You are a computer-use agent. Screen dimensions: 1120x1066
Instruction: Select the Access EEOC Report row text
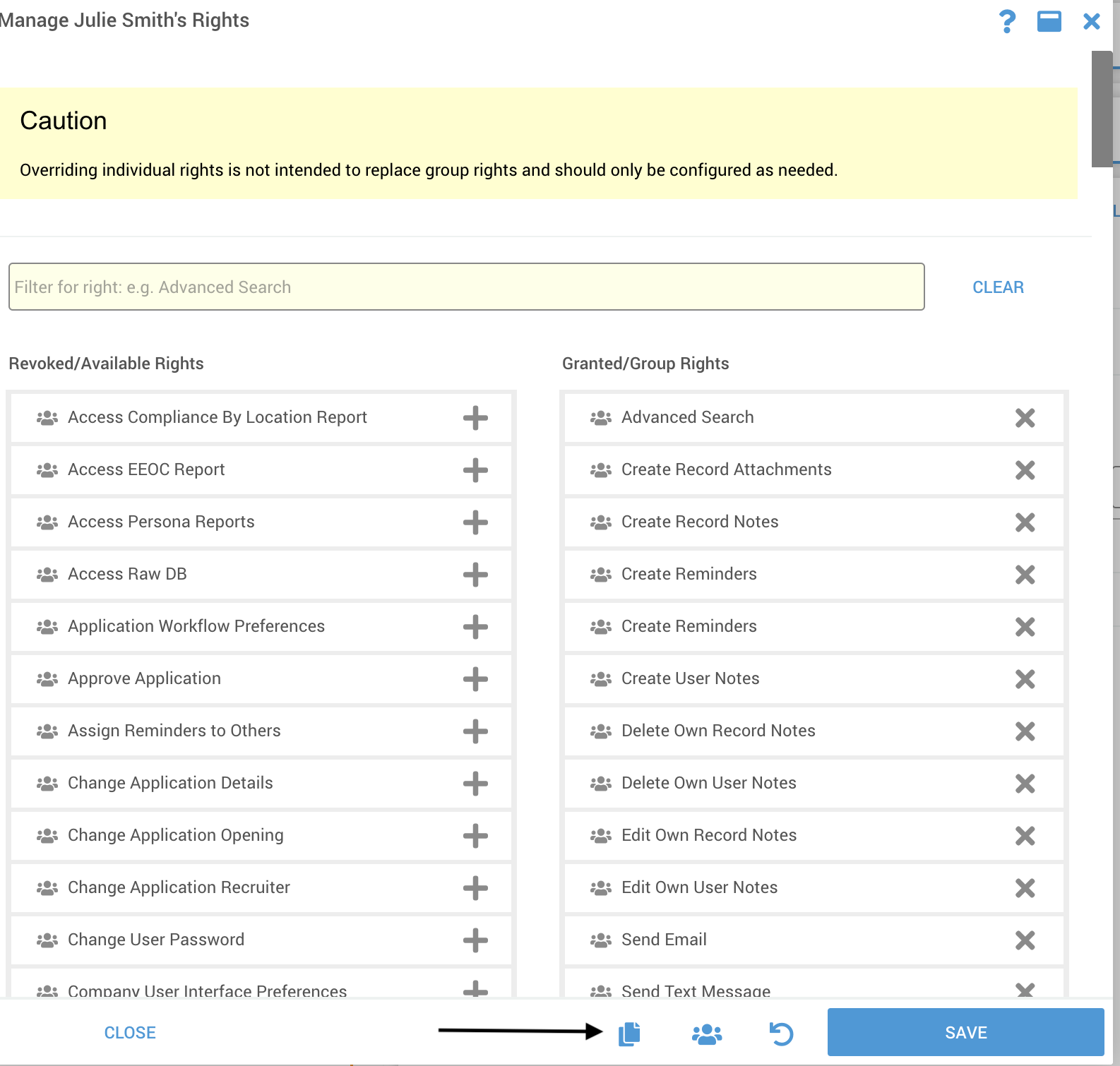146,469
